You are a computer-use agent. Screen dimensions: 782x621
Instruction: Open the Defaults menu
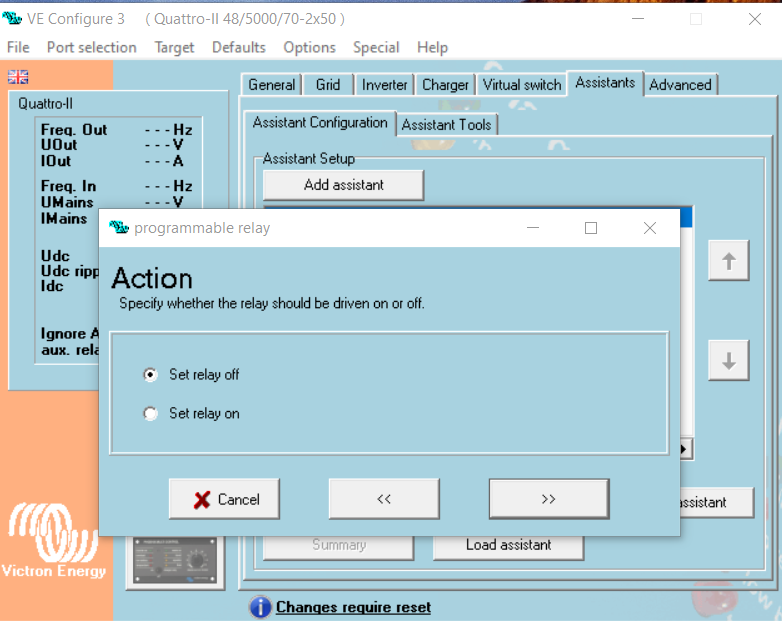(239, 47)
